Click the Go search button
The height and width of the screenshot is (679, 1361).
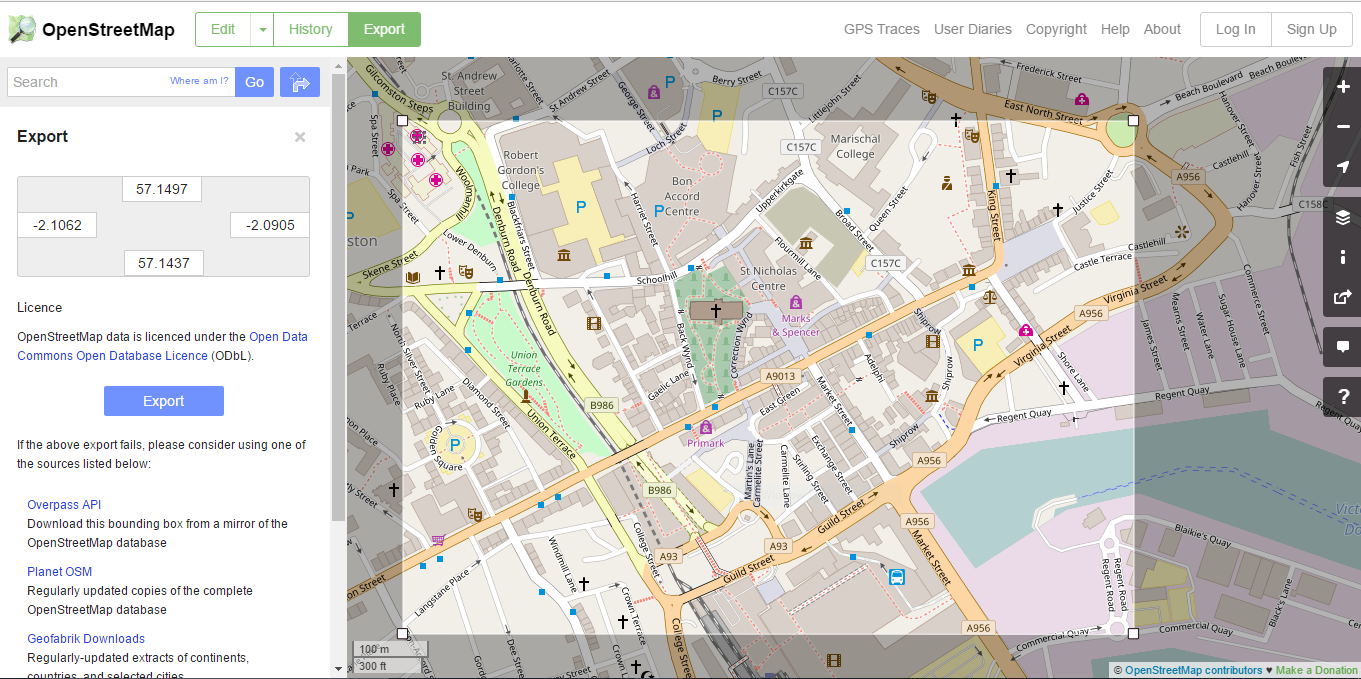coord(255,82)
